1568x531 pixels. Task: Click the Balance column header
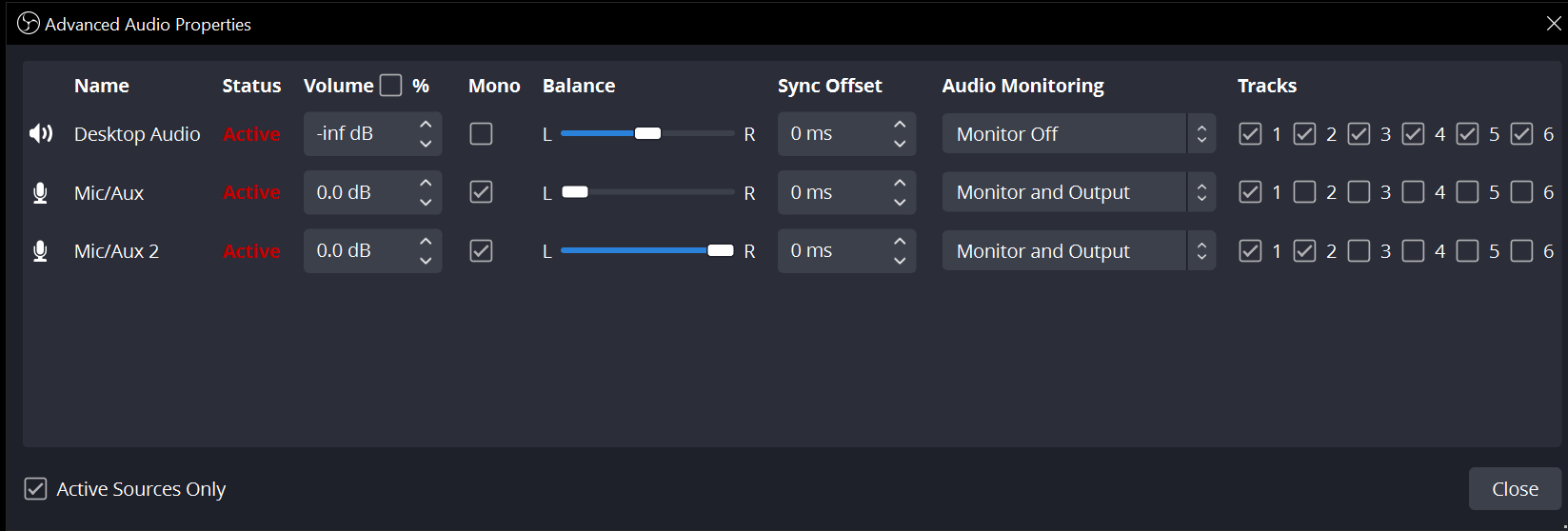[x=579, y=86]
